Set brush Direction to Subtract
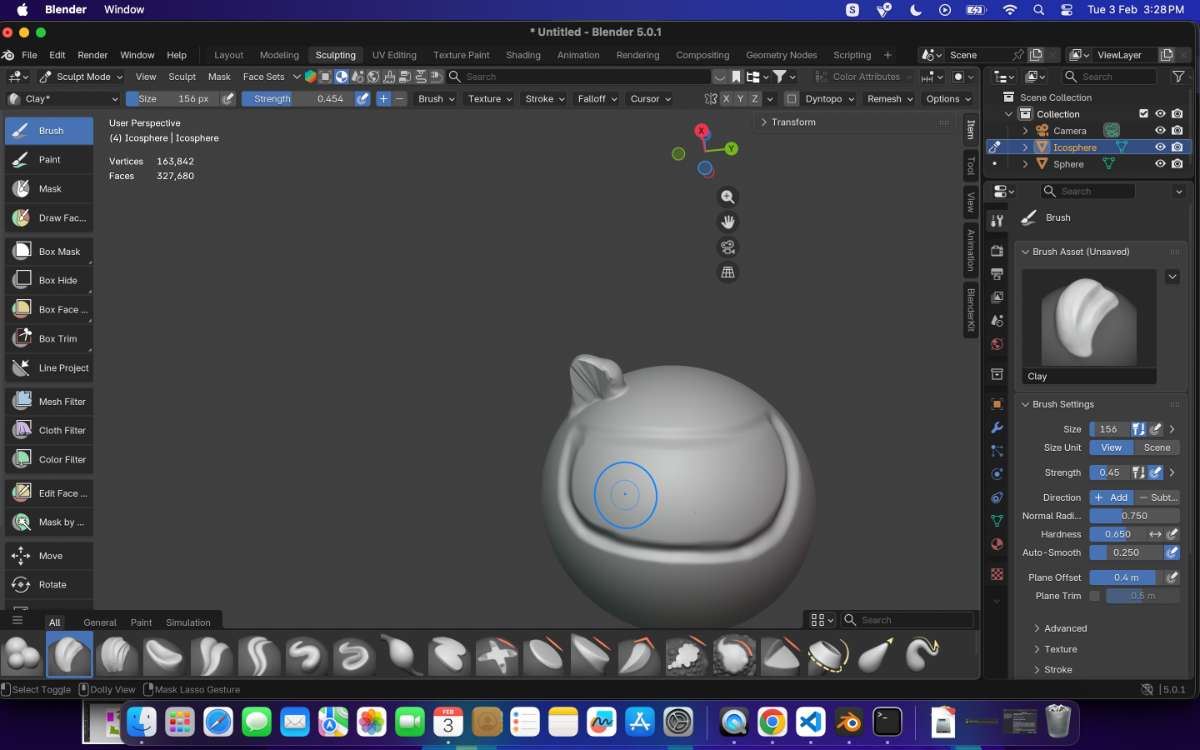 [1158, 497]
